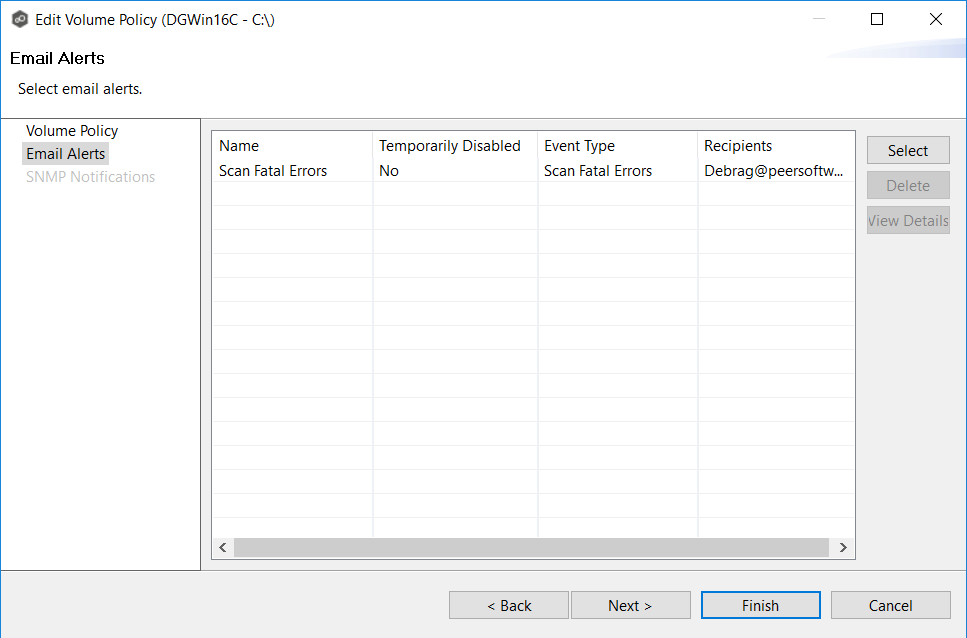967x638 pixels.
Task: Click the Peer app icon in title bar
Action: [x=19, y=19]
